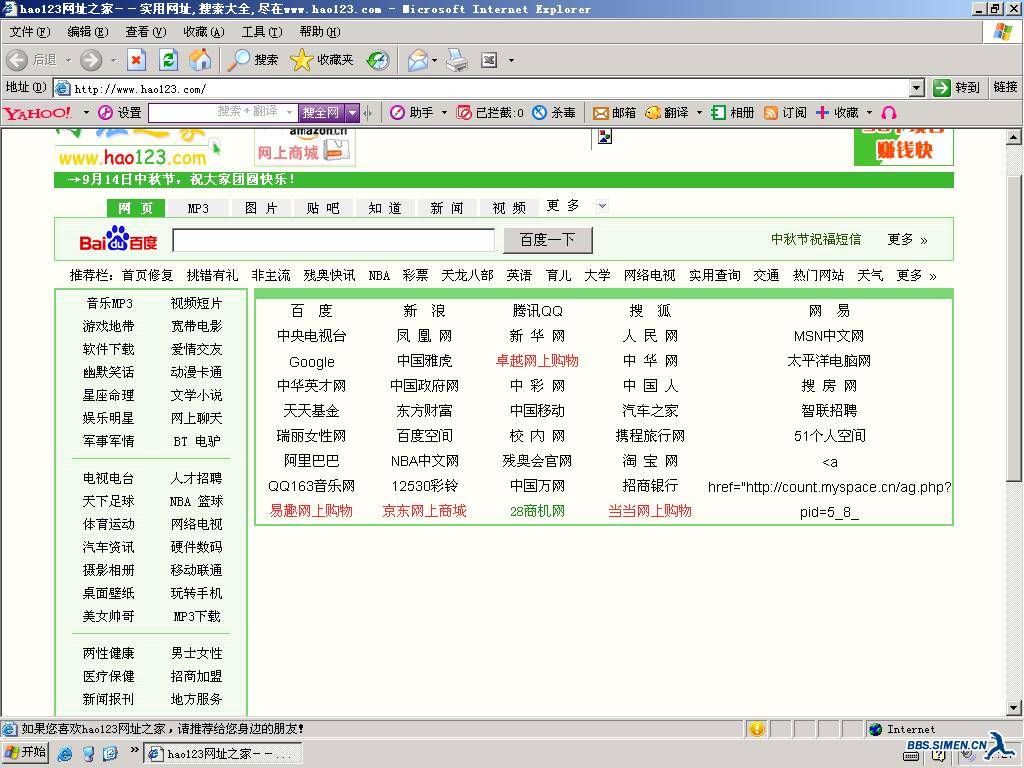Switch to 视频 search tab

(x=509, y=208)
